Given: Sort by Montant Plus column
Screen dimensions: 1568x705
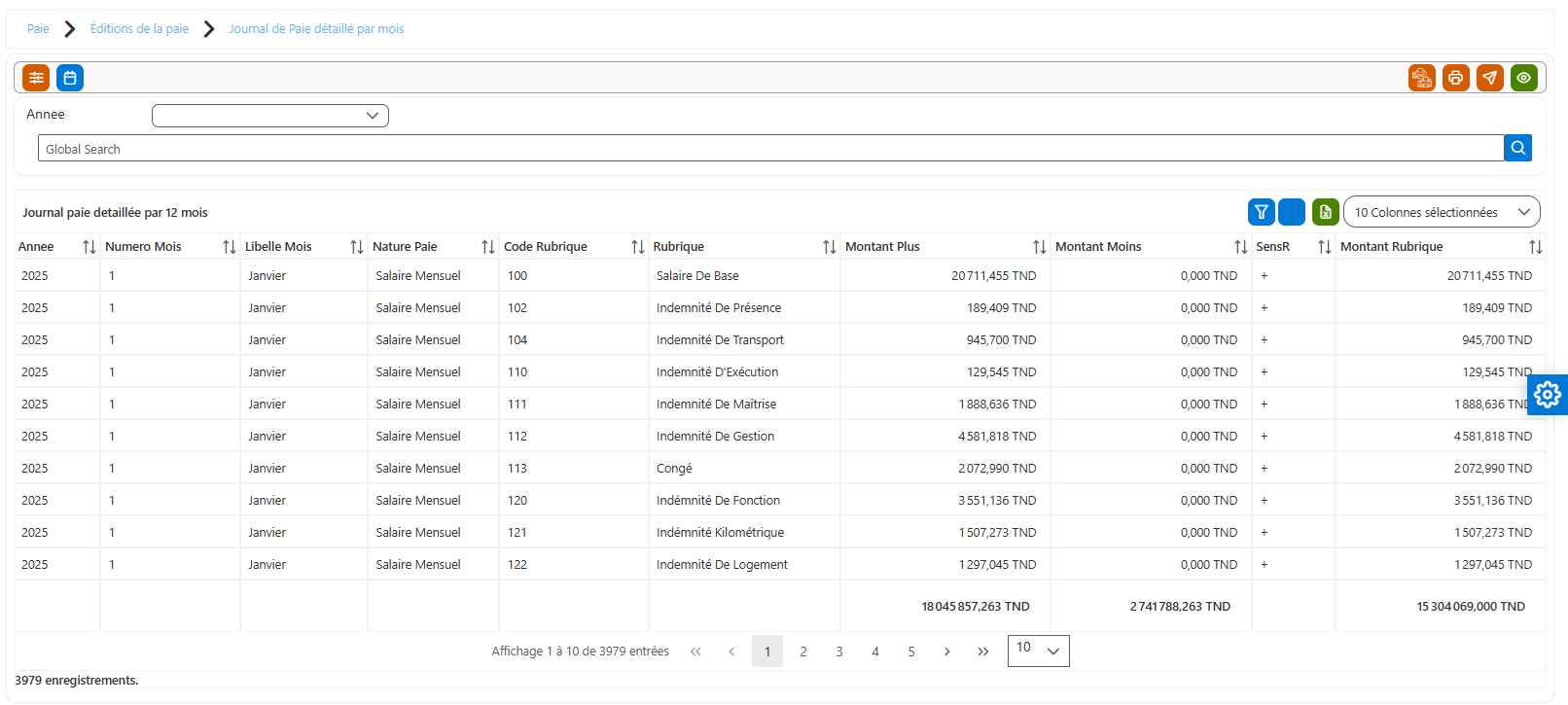Looking at the screenshot, I should point(1040,247).
